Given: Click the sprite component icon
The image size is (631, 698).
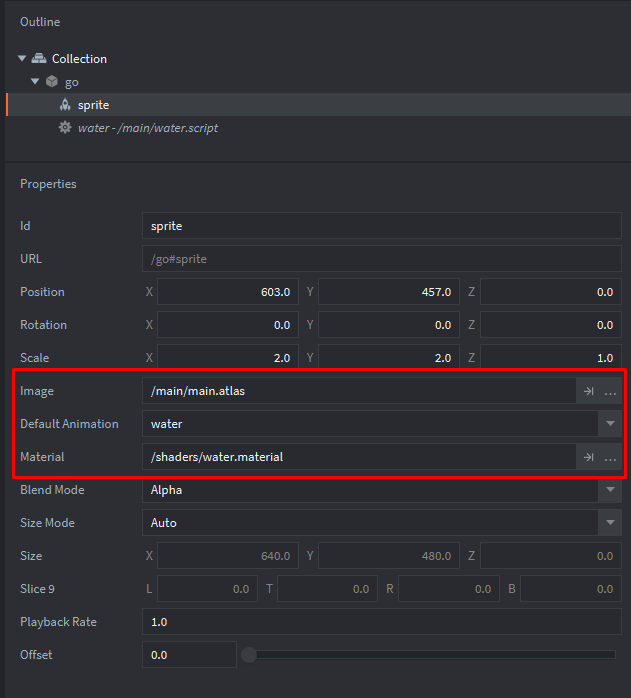Looking at the screenshot, I should point(65,105).
